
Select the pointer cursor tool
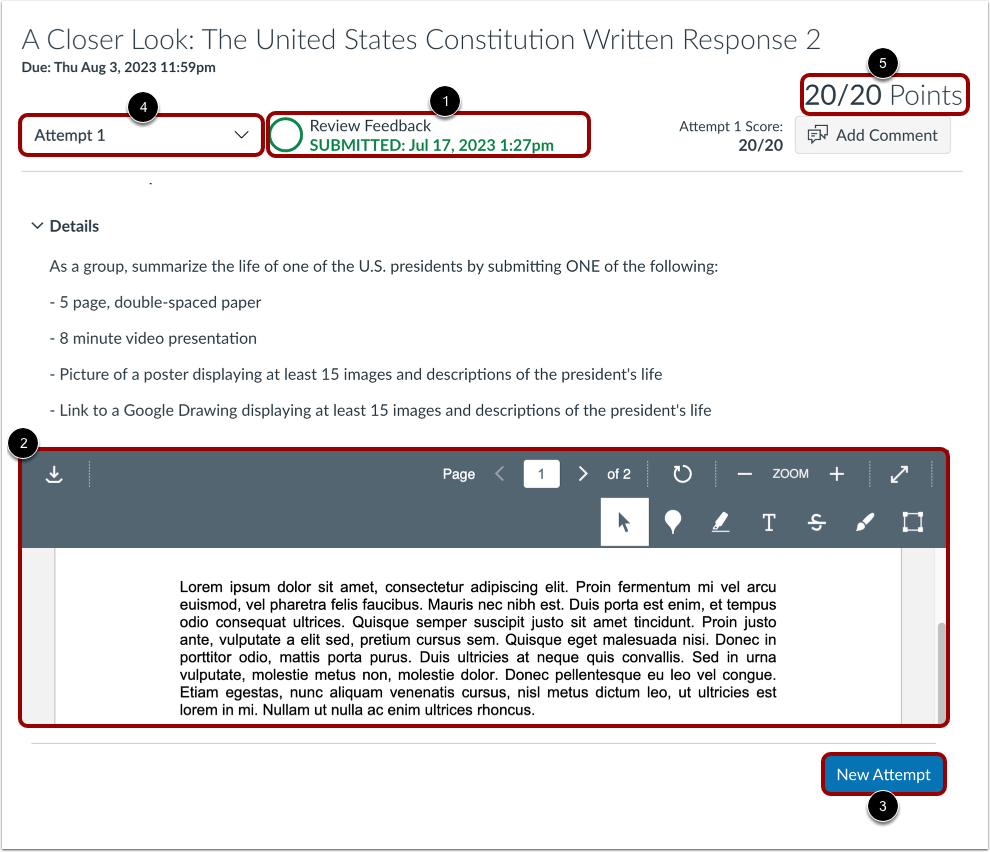pos(624,522)
